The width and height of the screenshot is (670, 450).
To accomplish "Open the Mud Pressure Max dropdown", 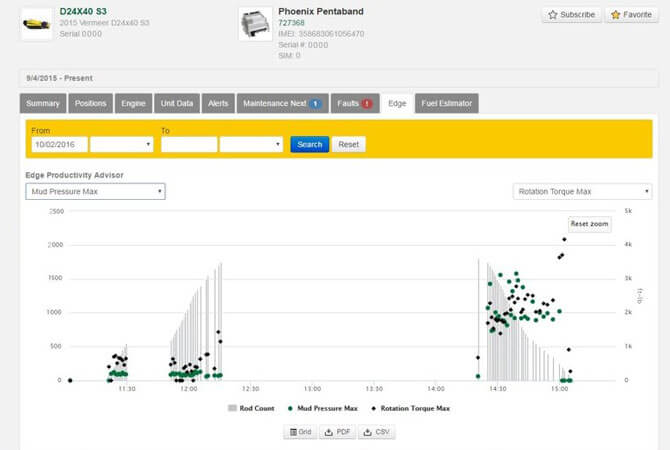I will (95, 191).
